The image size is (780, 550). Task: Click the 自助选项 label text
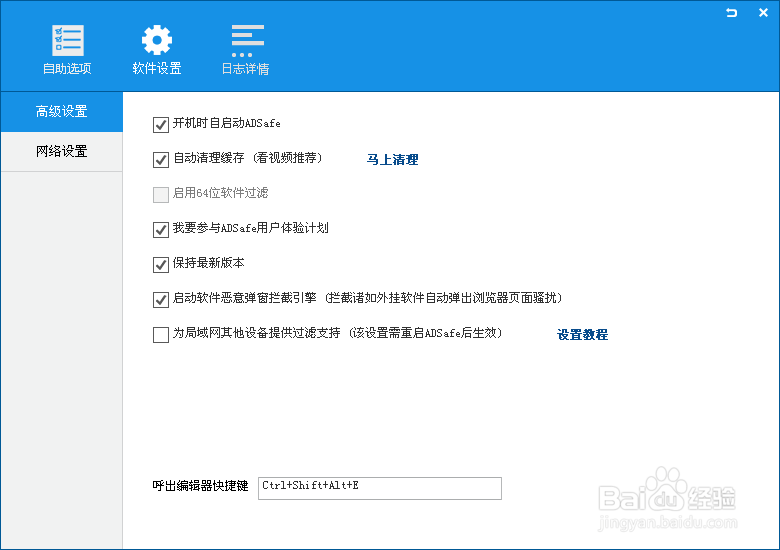point(67,69)
